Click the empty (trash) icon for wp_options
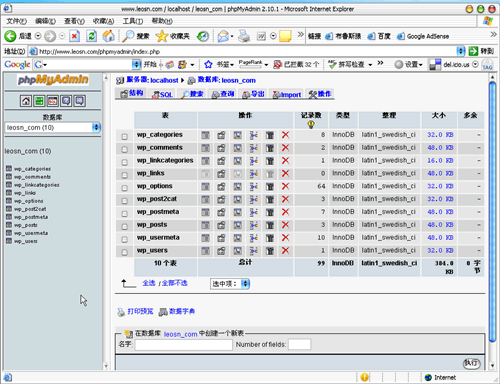 270,186
